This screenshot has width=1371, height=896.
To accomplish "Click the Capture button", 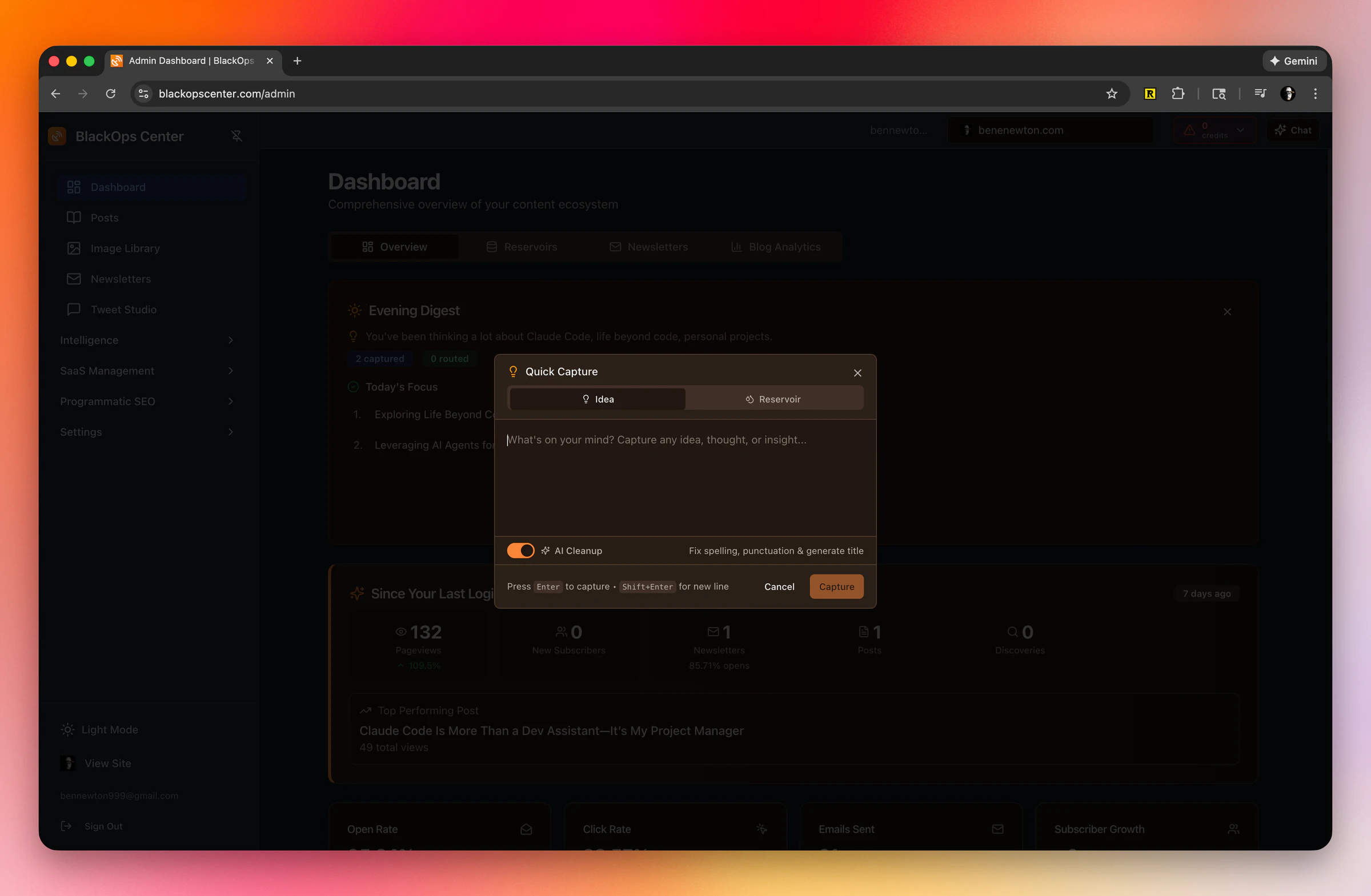I will point(836,586).
